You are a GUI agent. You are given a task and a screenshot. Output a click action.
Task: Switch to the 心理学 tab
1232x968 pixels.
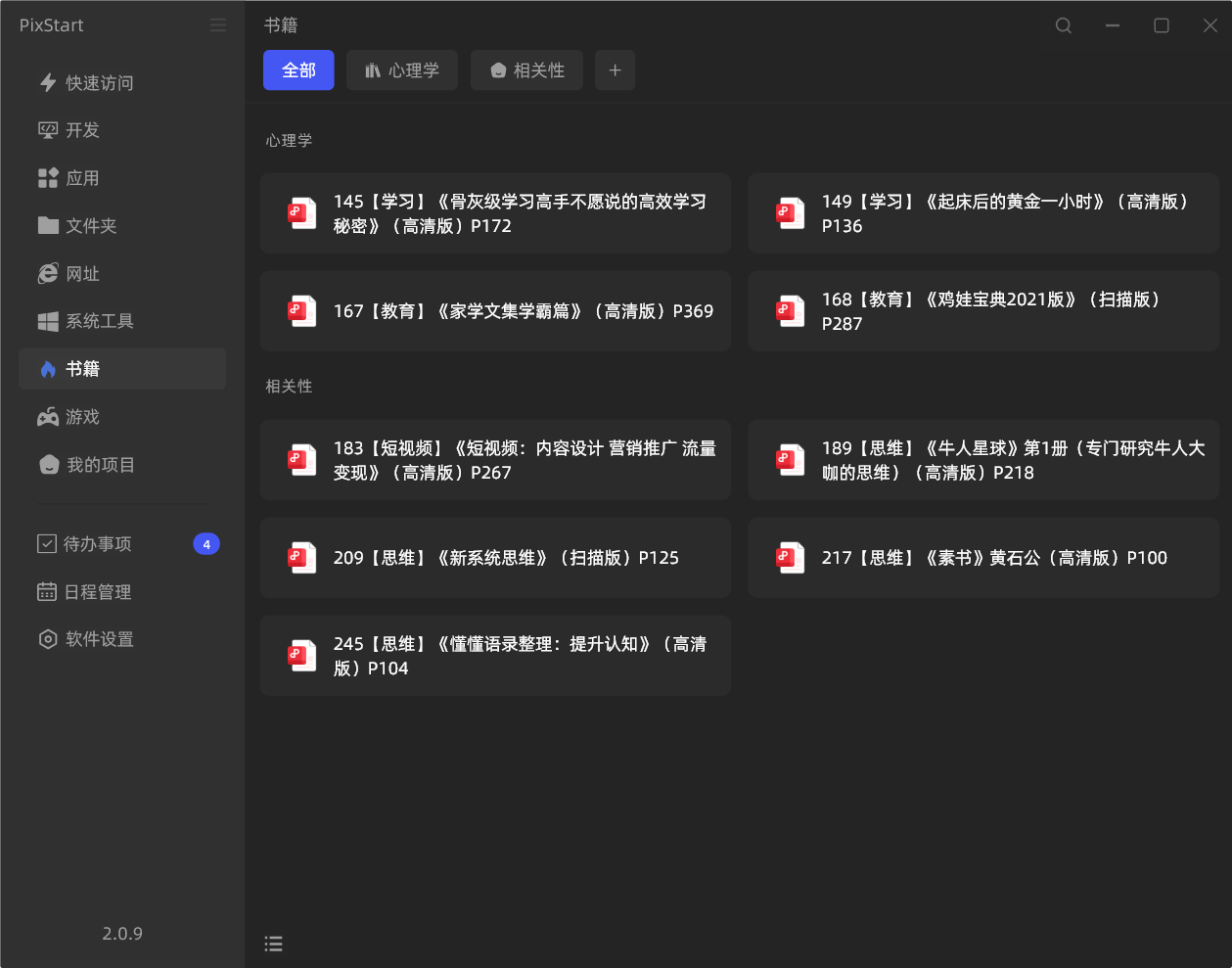[x=402, y=70]
